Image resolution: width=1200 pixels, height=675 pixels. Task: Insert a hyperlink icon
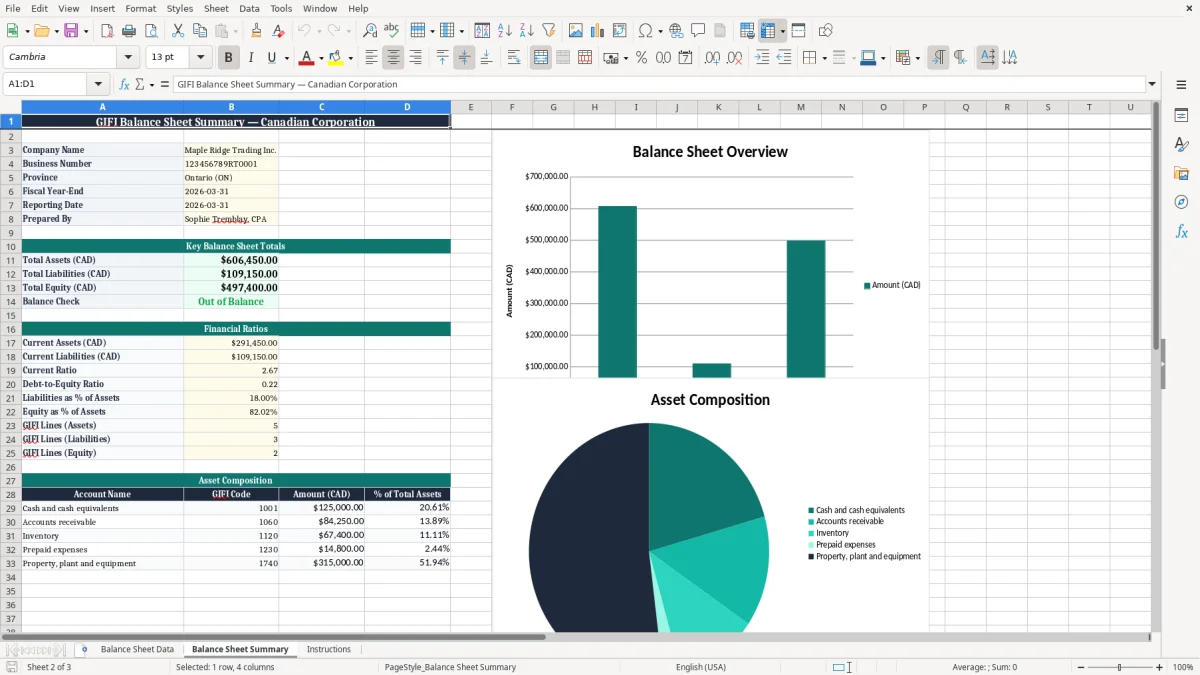pos(676,31)
